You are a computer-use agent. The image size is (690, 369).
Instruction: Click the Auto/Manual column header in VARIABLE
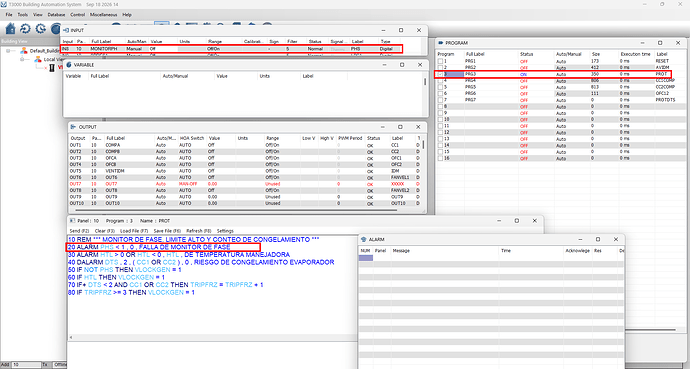pyautogui.click(x=175, y=76)
